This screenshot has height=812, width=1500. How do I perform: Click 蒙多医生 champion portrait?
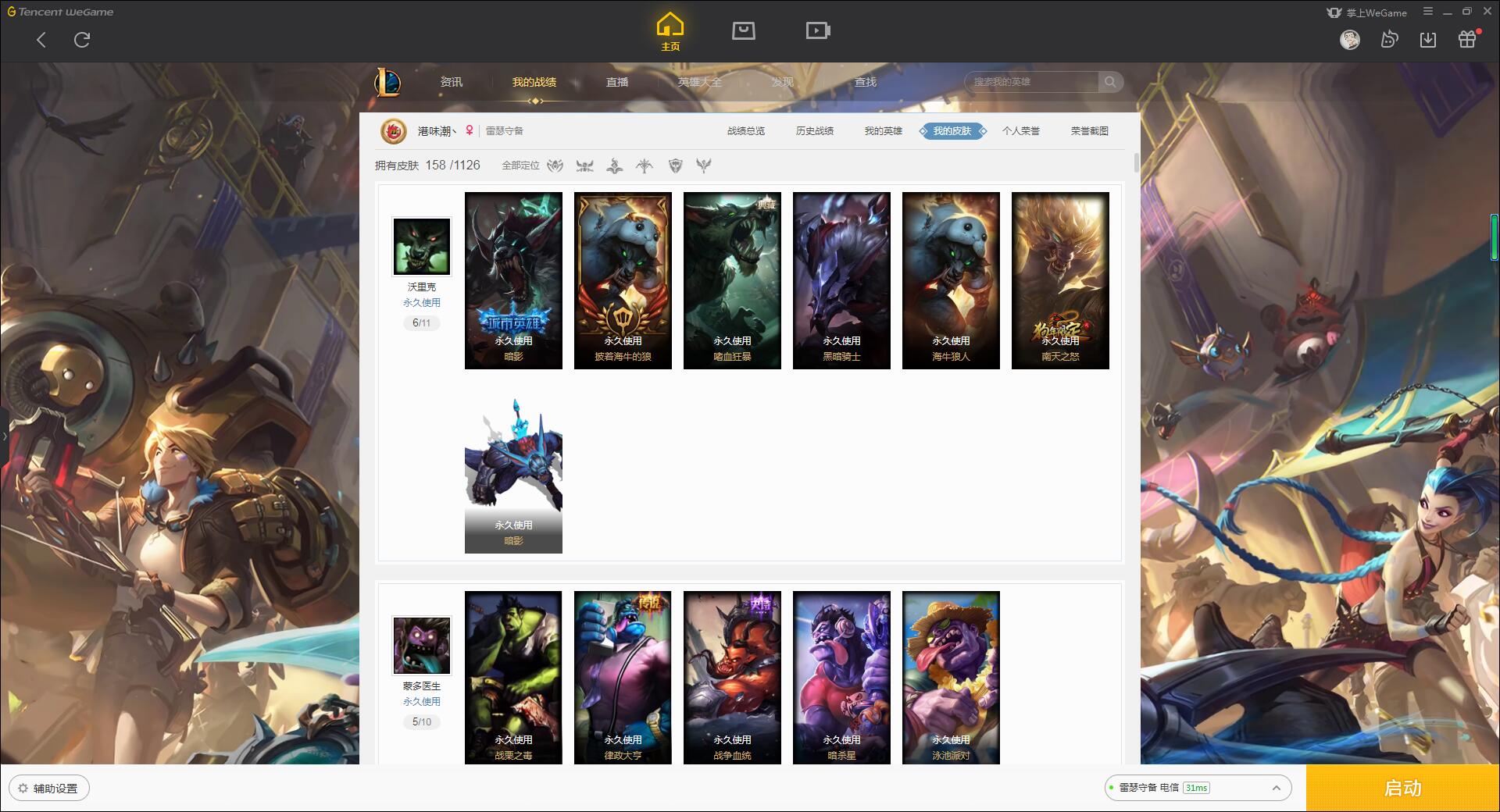tap(421, 646)
